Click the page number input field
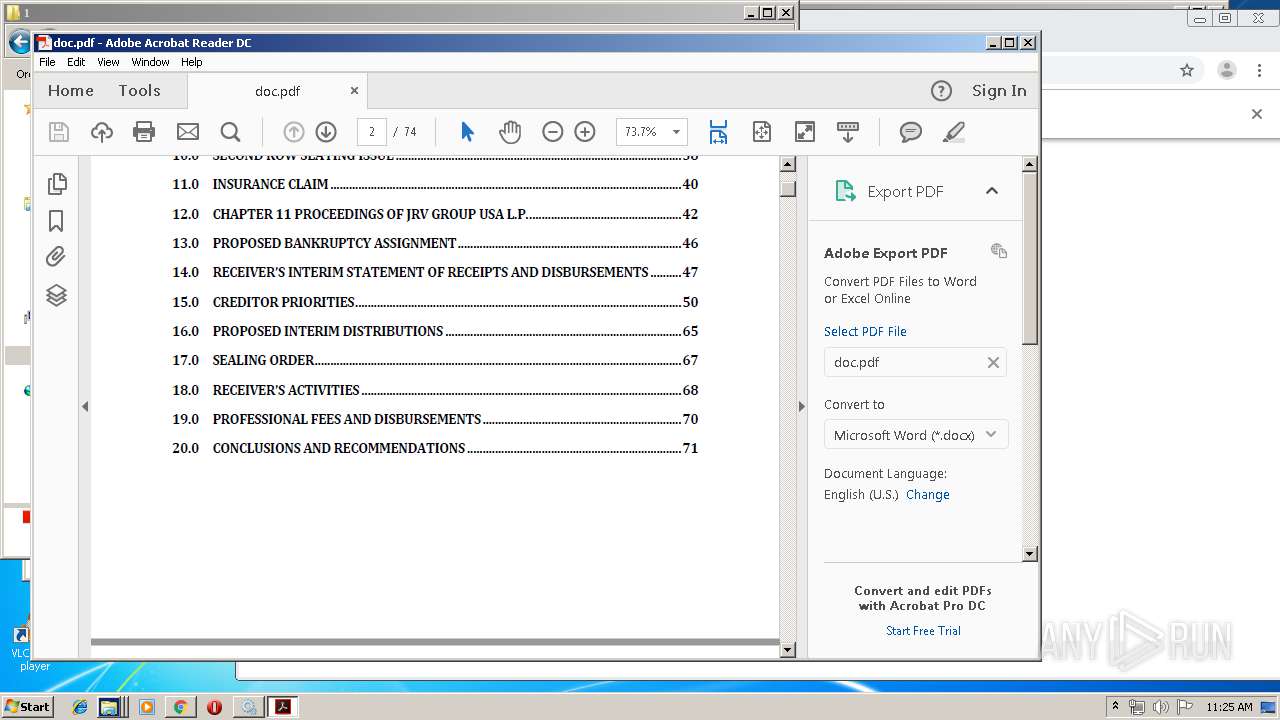This screenshot has width=1280, height=720. [x=372, y=132]
